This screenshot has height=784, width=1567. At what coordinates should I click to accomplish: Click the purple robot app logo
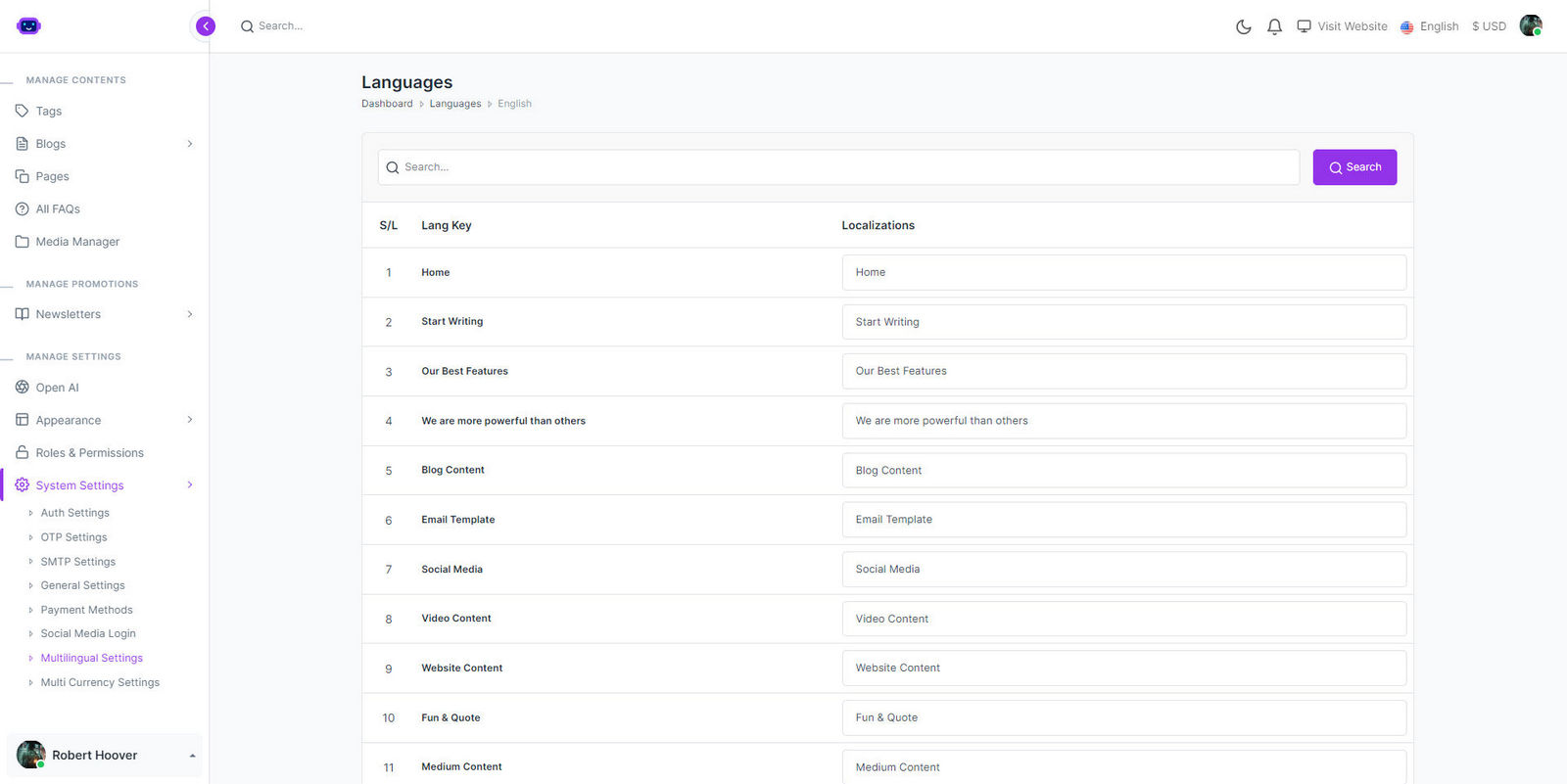coord(28,26)
